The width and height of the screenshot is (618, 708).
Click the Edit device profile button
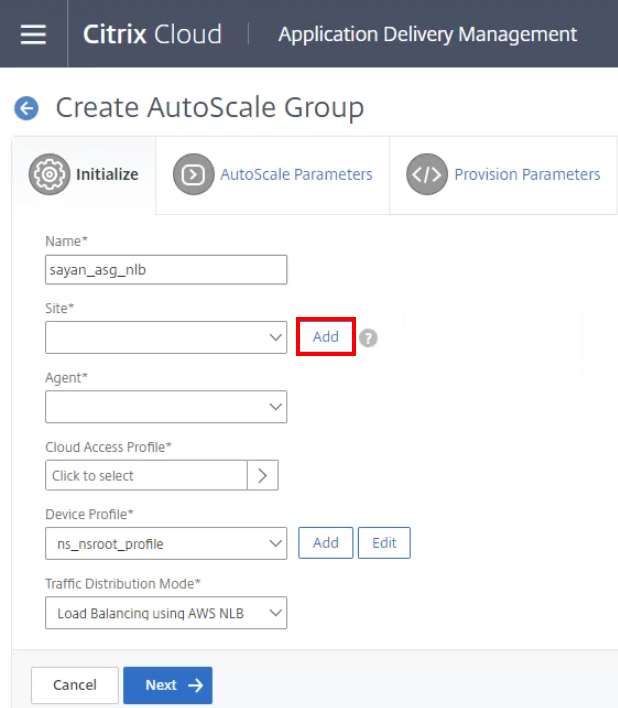click(x=384, y=543)
